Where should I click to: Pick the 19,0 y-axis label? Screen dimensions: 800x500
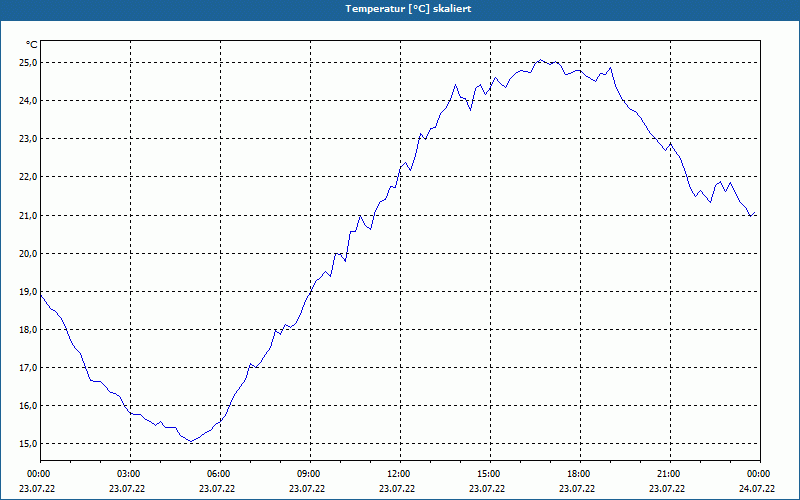28,291
